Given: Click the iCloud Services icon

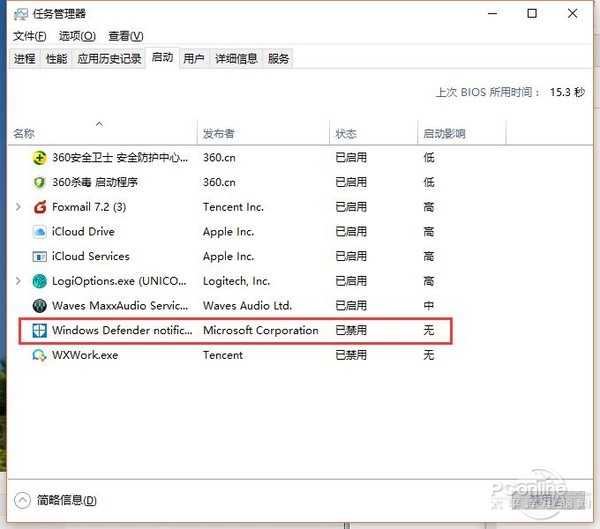Looking at the screenshot, I should [x=39, y=256].
